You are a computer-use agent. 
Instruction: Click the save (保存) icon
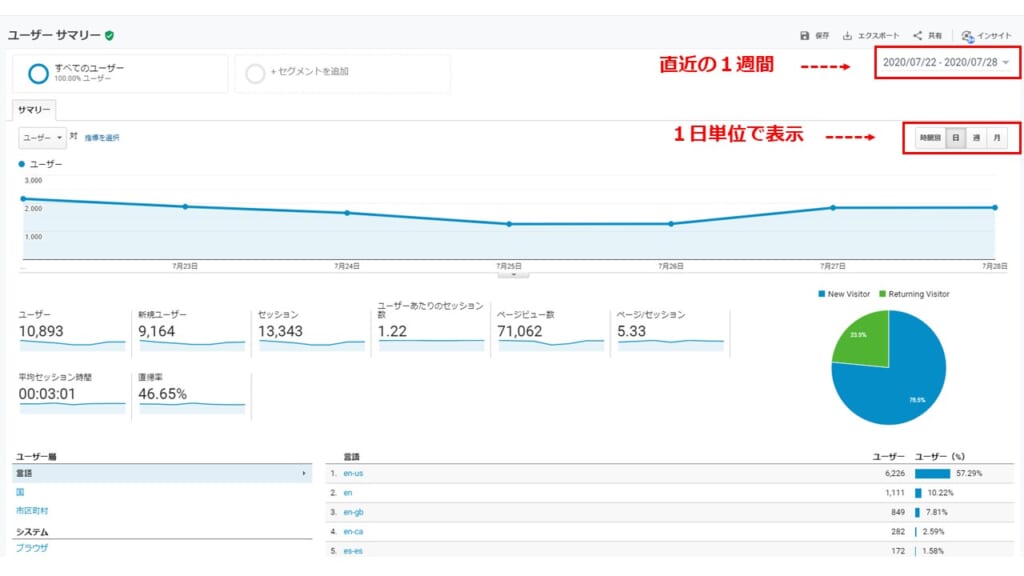[x=805, y=35]
